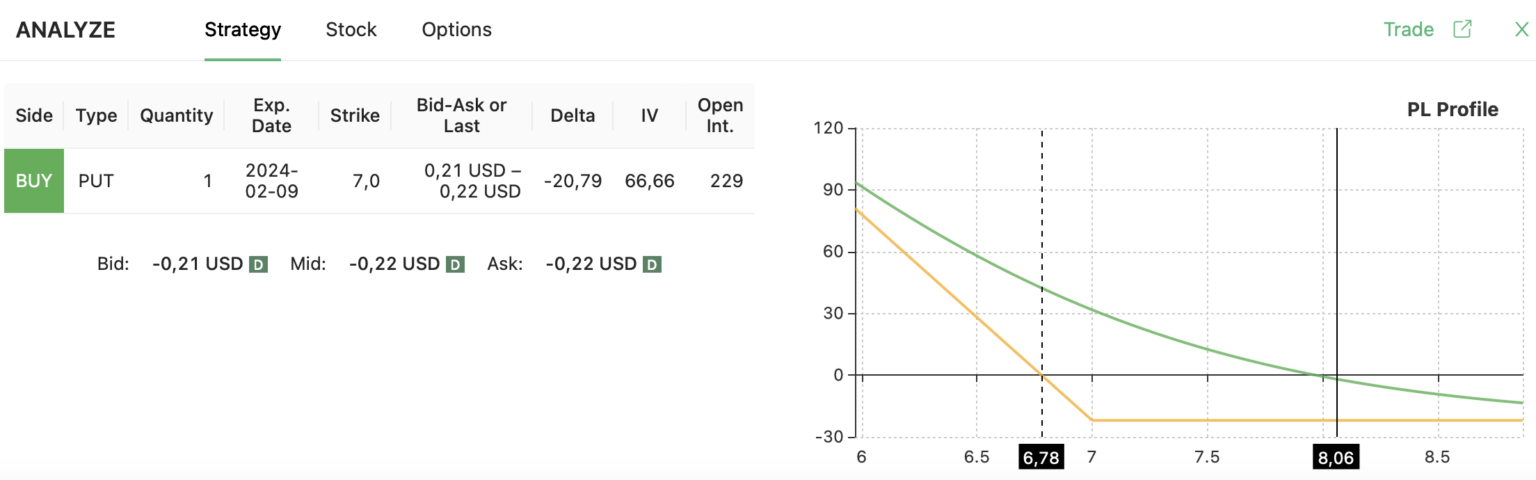Click the 8,06 current price marker
The image size is (1536, 480).
pyautogui.click(x=1336, y=457)
